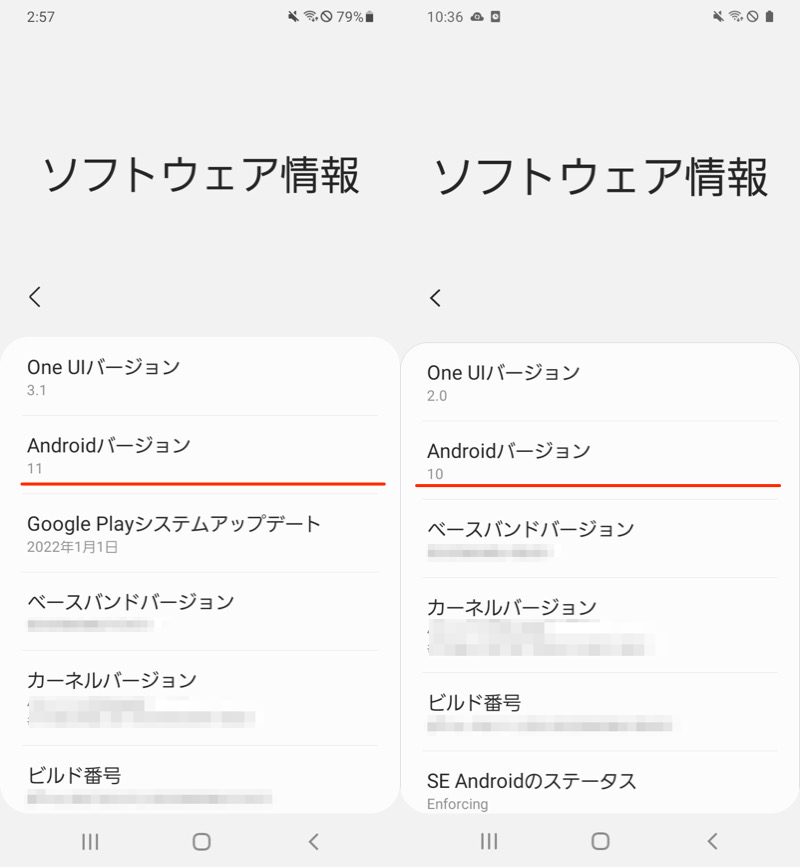
Task: Tap the Android version 11 entry
Action: pos(200,455)
